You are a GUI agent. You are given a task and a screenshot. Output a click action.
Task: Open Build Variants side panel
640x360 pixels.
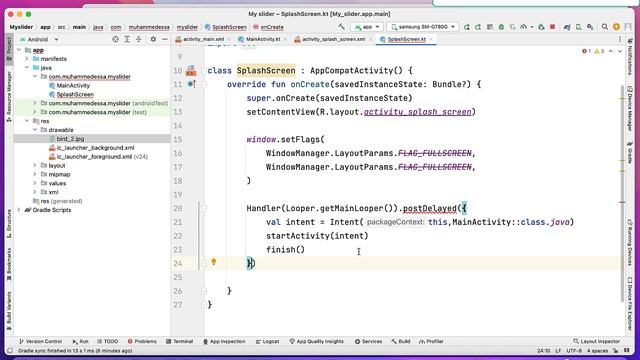9,311
